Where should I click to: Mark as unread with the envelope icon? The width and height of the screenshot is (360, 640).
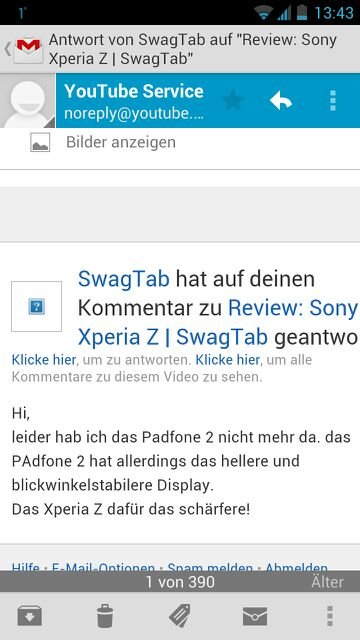point(255,616)
